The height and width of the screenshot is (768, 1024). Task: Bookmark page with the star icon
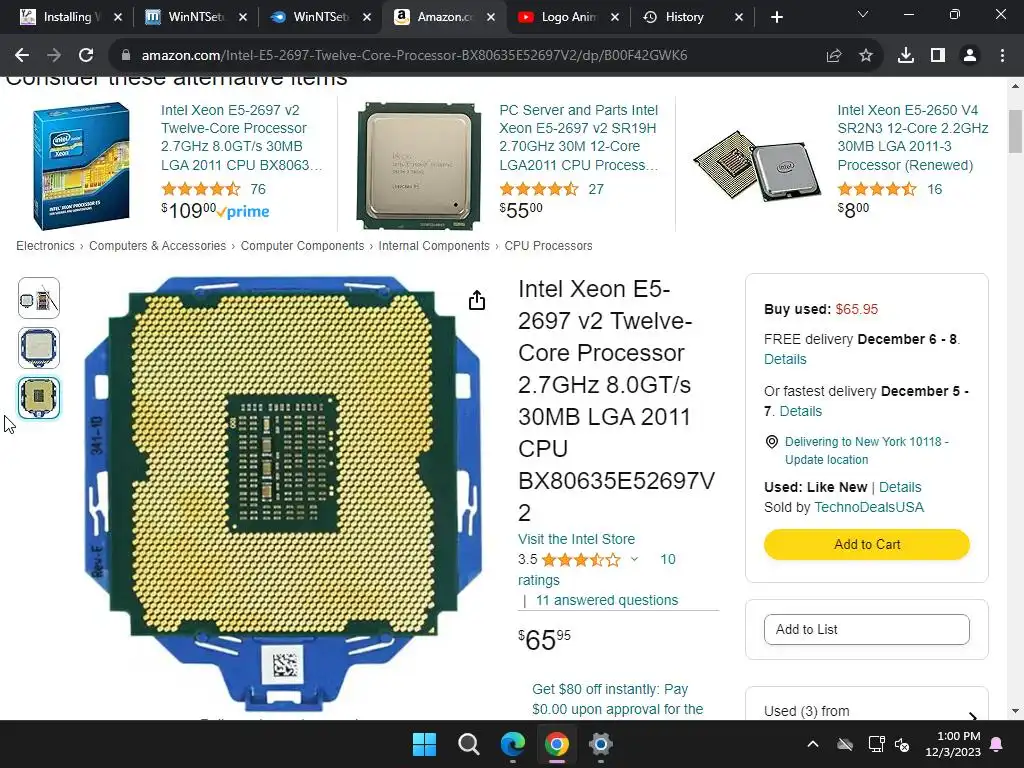coord(866,56)
